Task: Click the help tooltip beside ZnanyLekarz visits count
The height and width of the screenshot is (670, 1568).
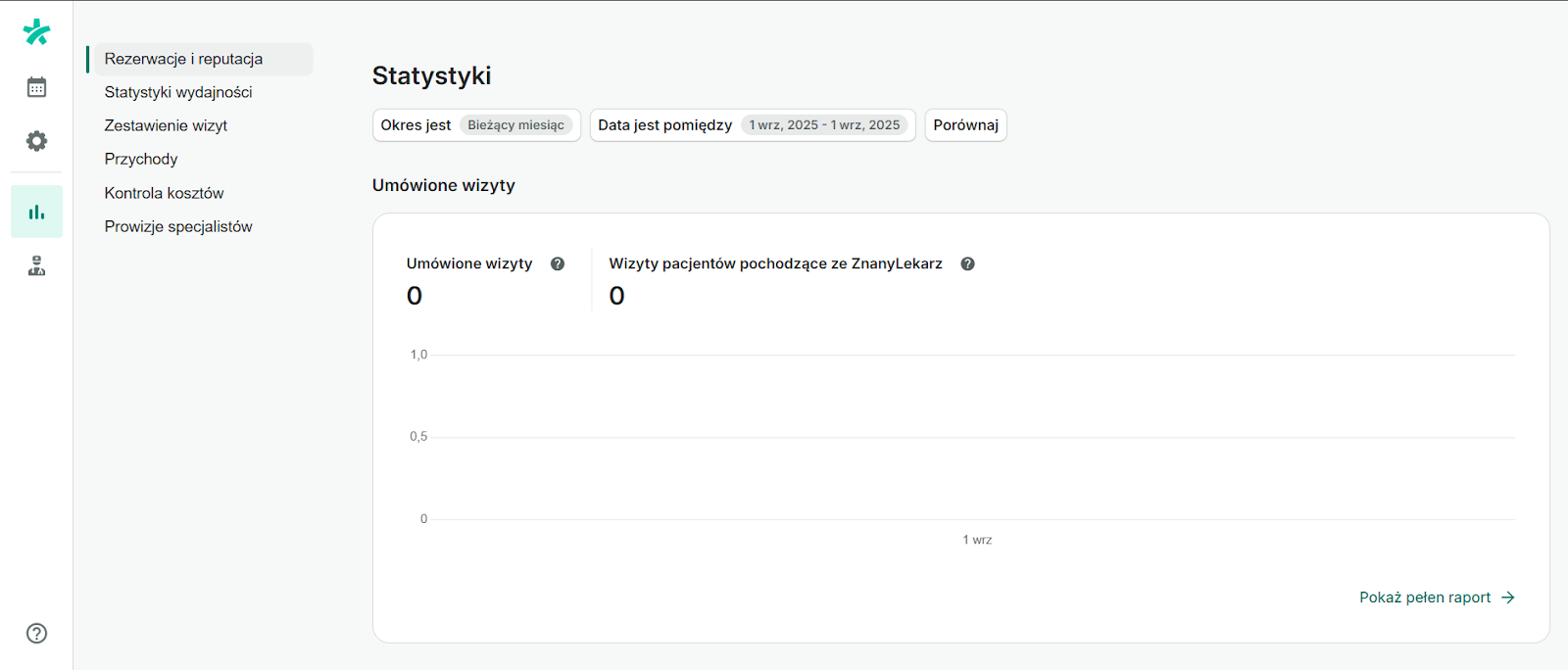Action: click(x=966, y=263)
